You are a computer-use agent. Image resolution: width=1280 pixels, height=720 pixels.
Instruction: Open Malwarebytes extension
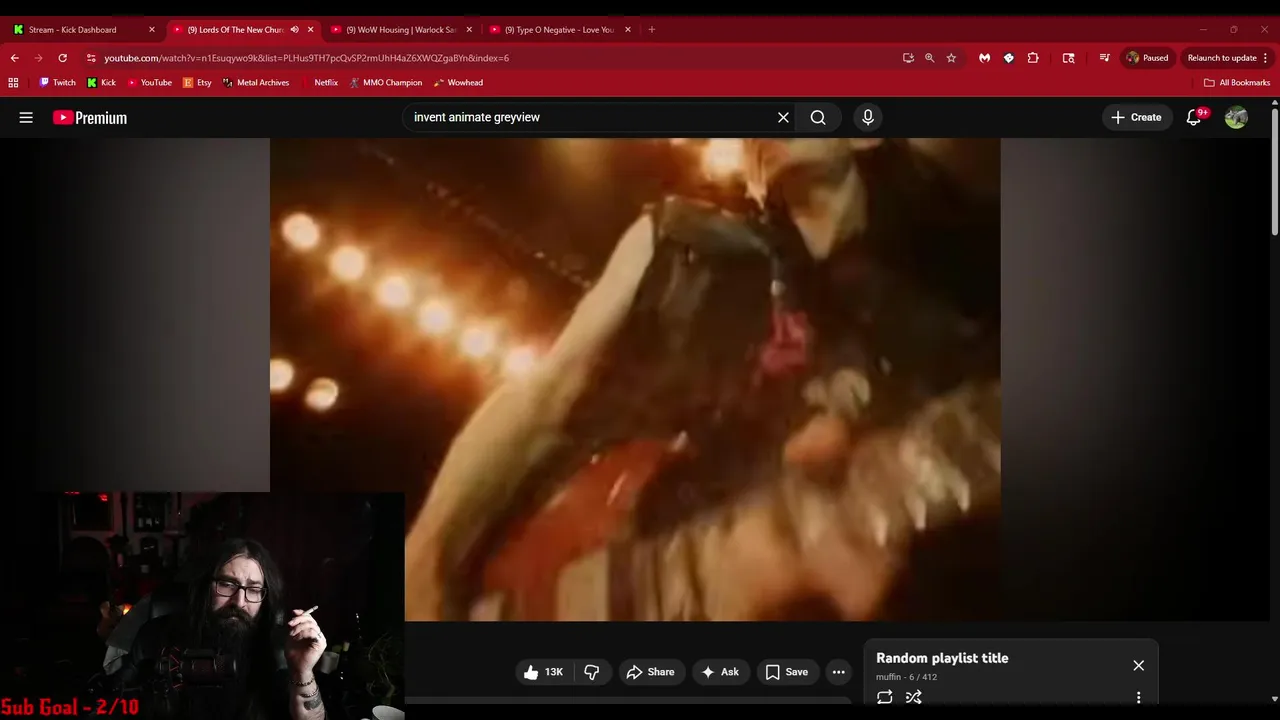[984, 58]
